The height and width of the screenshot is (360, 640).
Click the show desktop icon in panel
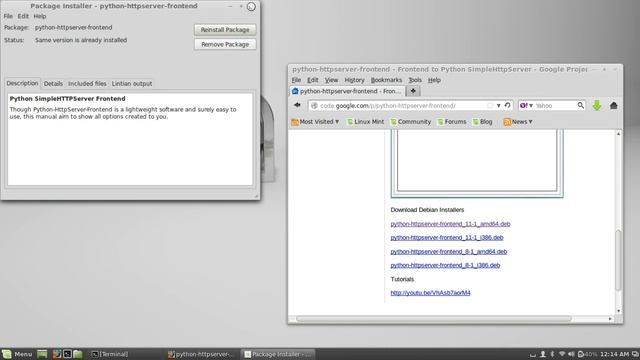coord(42,354)
